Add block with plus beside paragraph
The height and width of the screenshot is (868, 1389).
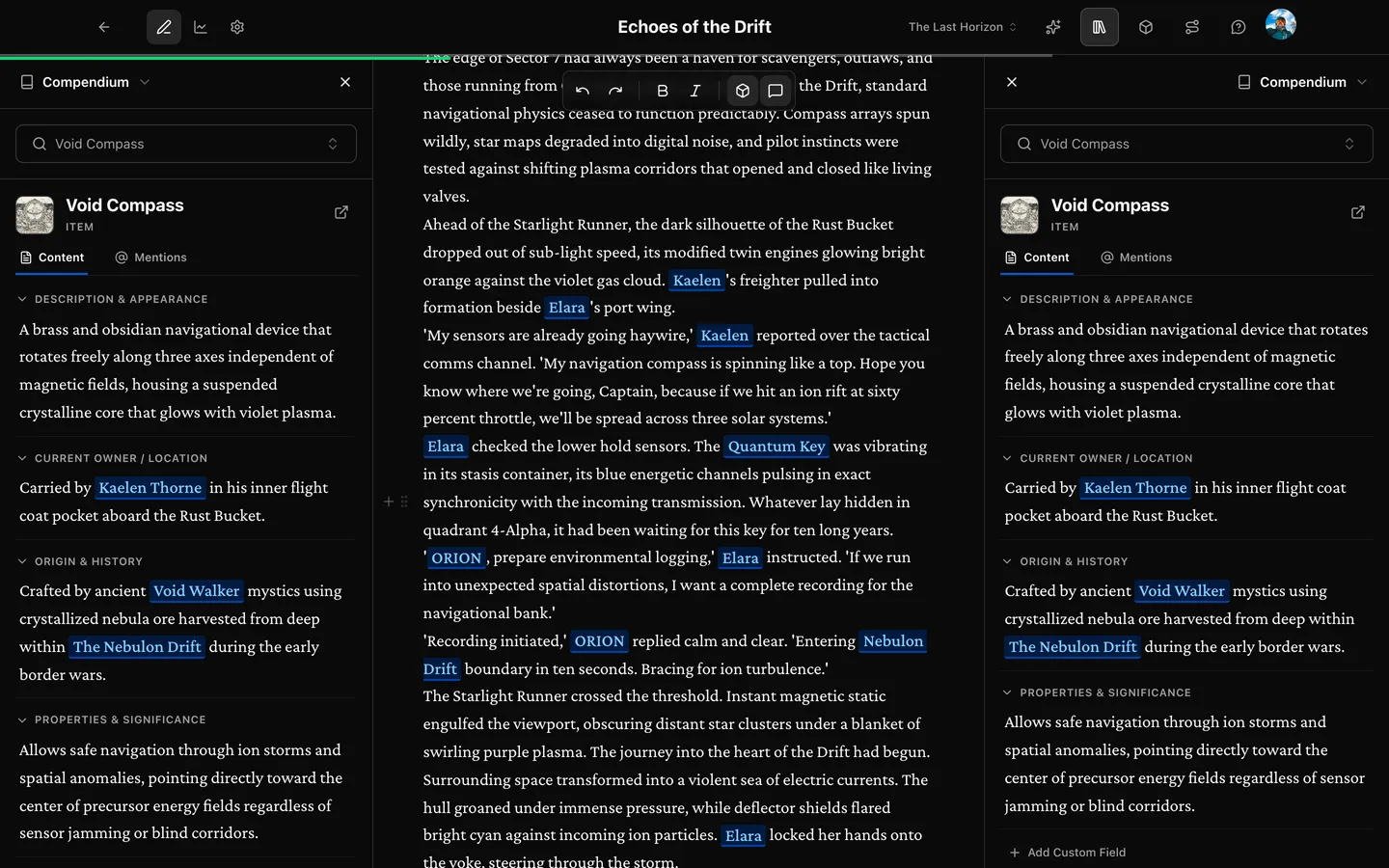point(389,502)
